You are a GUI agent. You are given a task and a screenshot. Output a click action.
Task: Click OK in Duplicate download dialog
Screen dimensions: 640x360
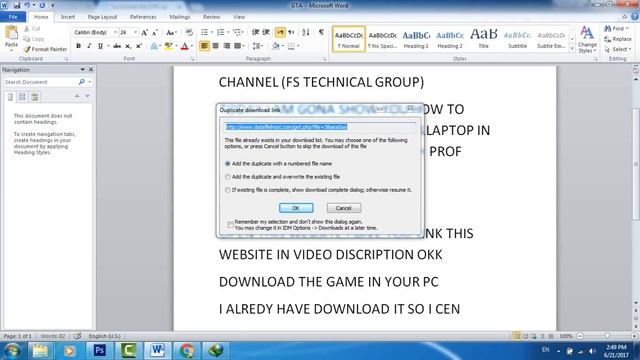pos(296,208)
